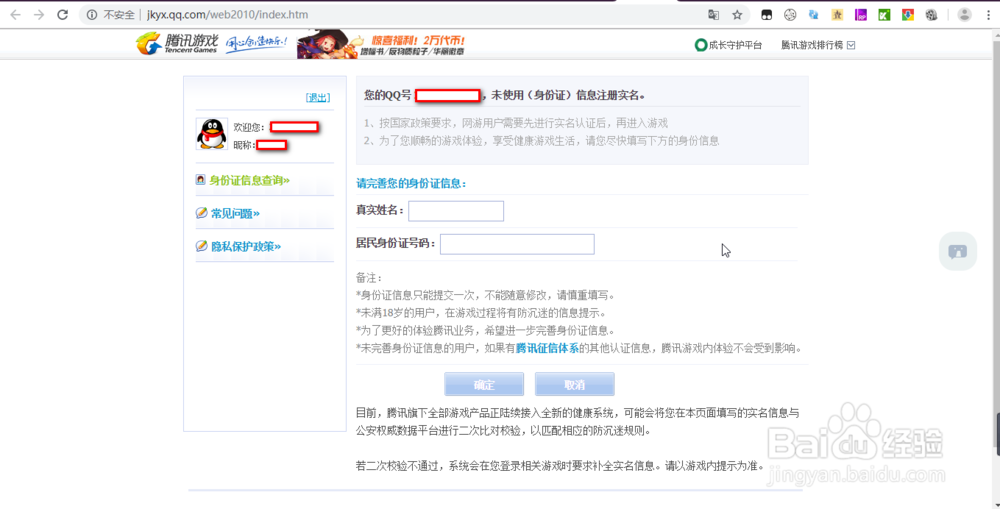Open the 腾讯征信体系 link
This screenshot has height=509, width=1000.
[547, 348]
